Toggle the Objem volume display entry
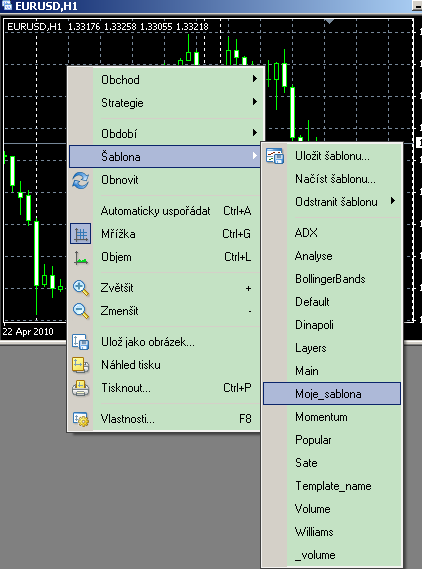Viewport: 422px width, 569px height. point(164,257)
